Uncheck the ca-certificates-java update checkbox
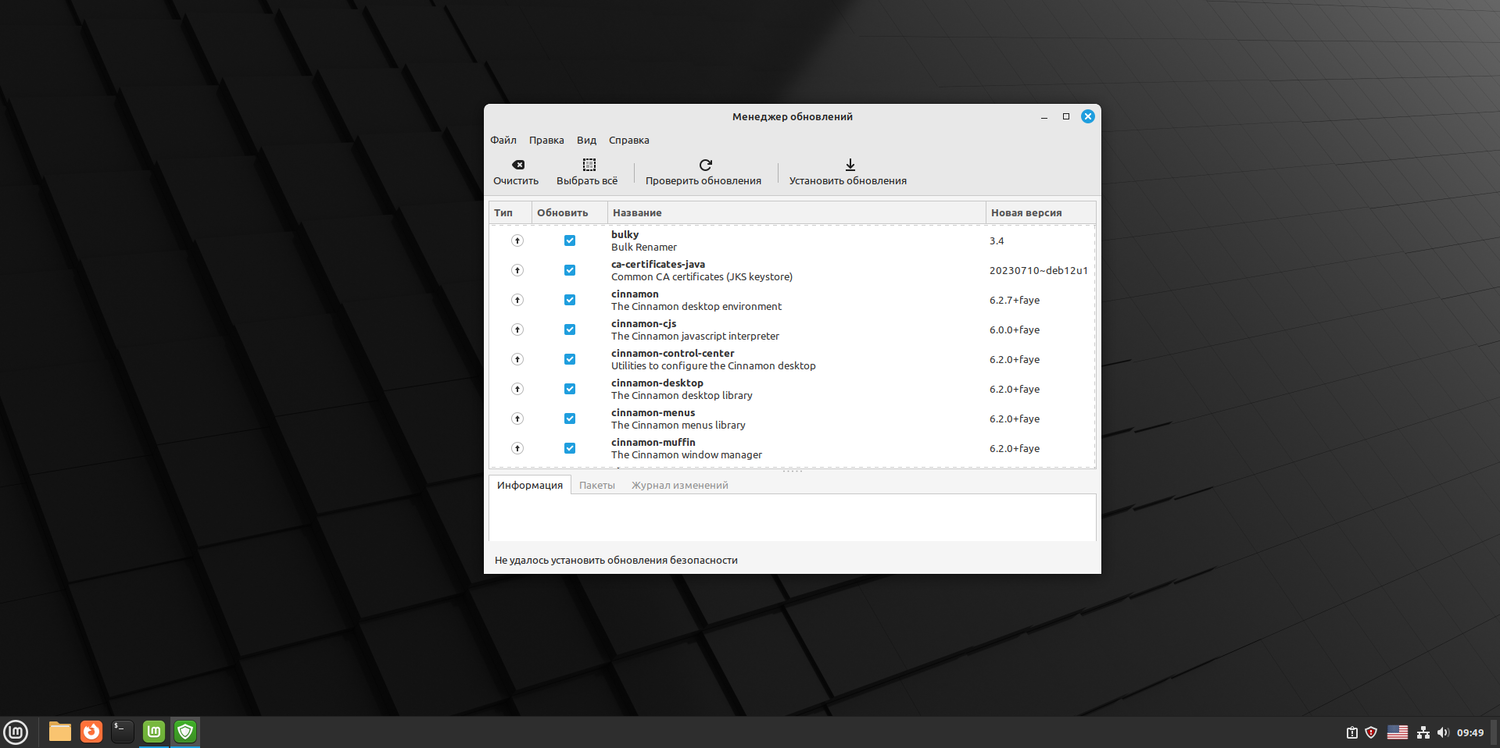 [570, 270]
